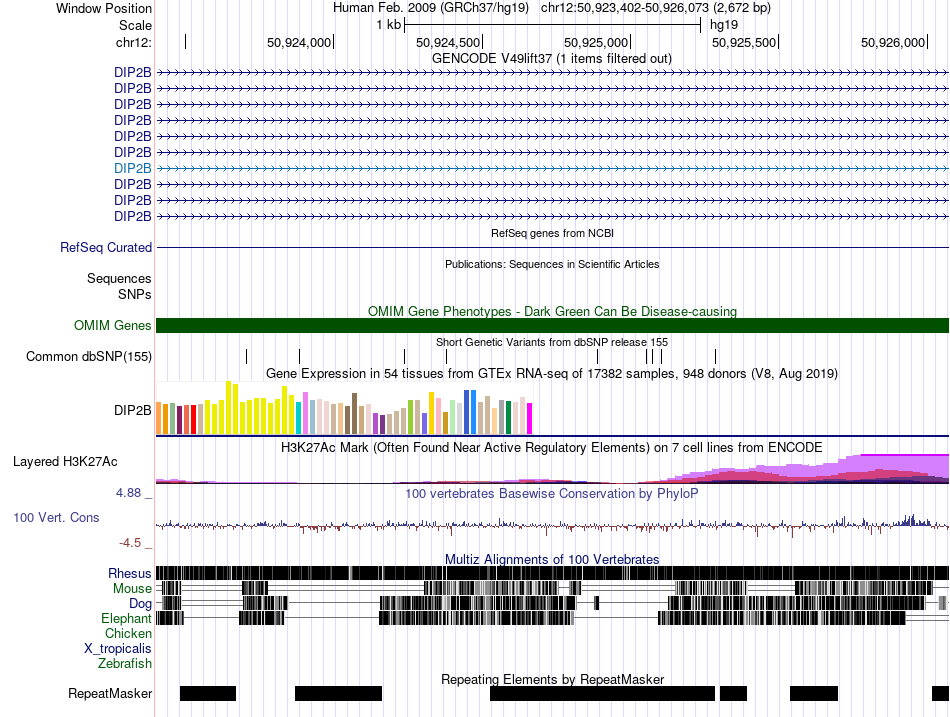Click the Elephant alignment label
Screen dimensions: 950x717
tap(126, 619)
